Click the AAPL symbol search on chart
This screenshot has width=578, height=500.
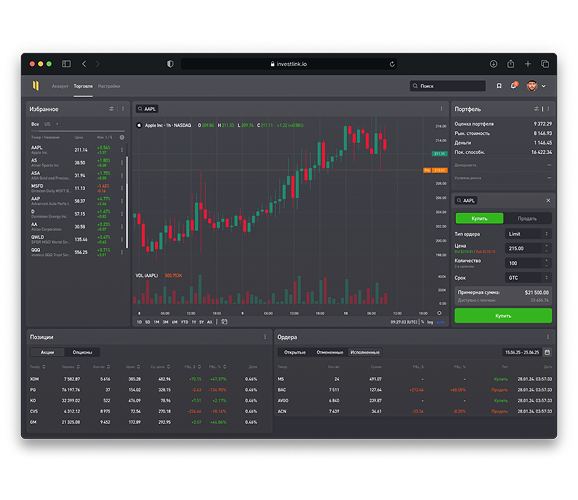pos(147,109)
